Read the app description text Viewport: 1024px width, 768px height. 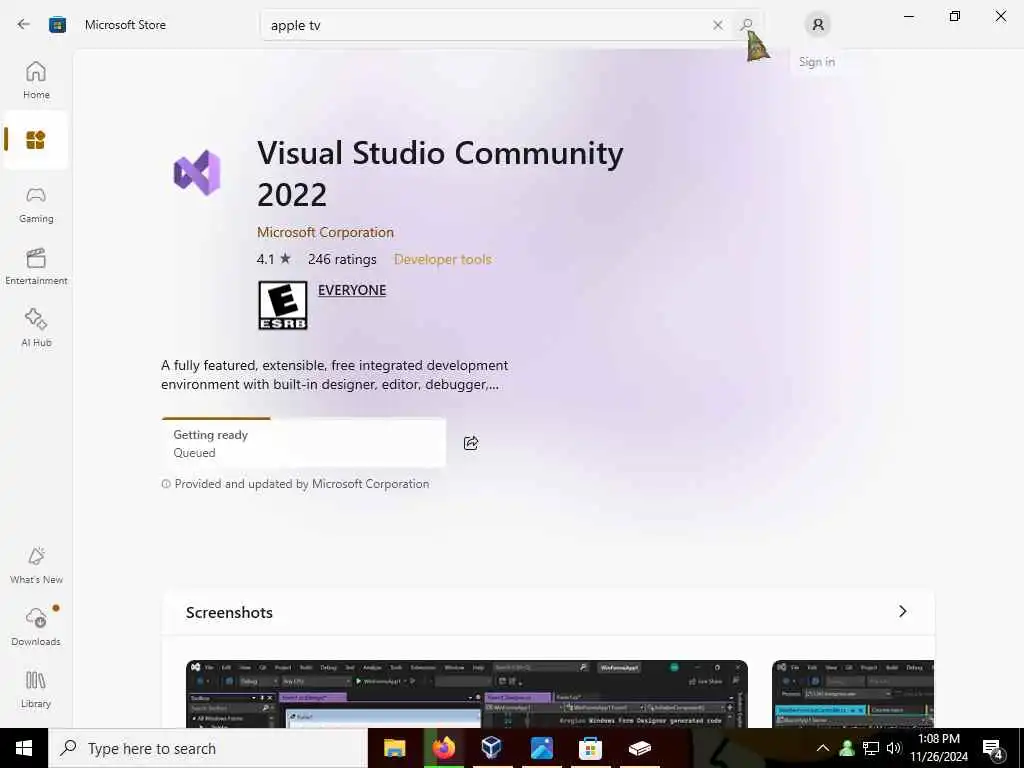(x=334, y=375)
